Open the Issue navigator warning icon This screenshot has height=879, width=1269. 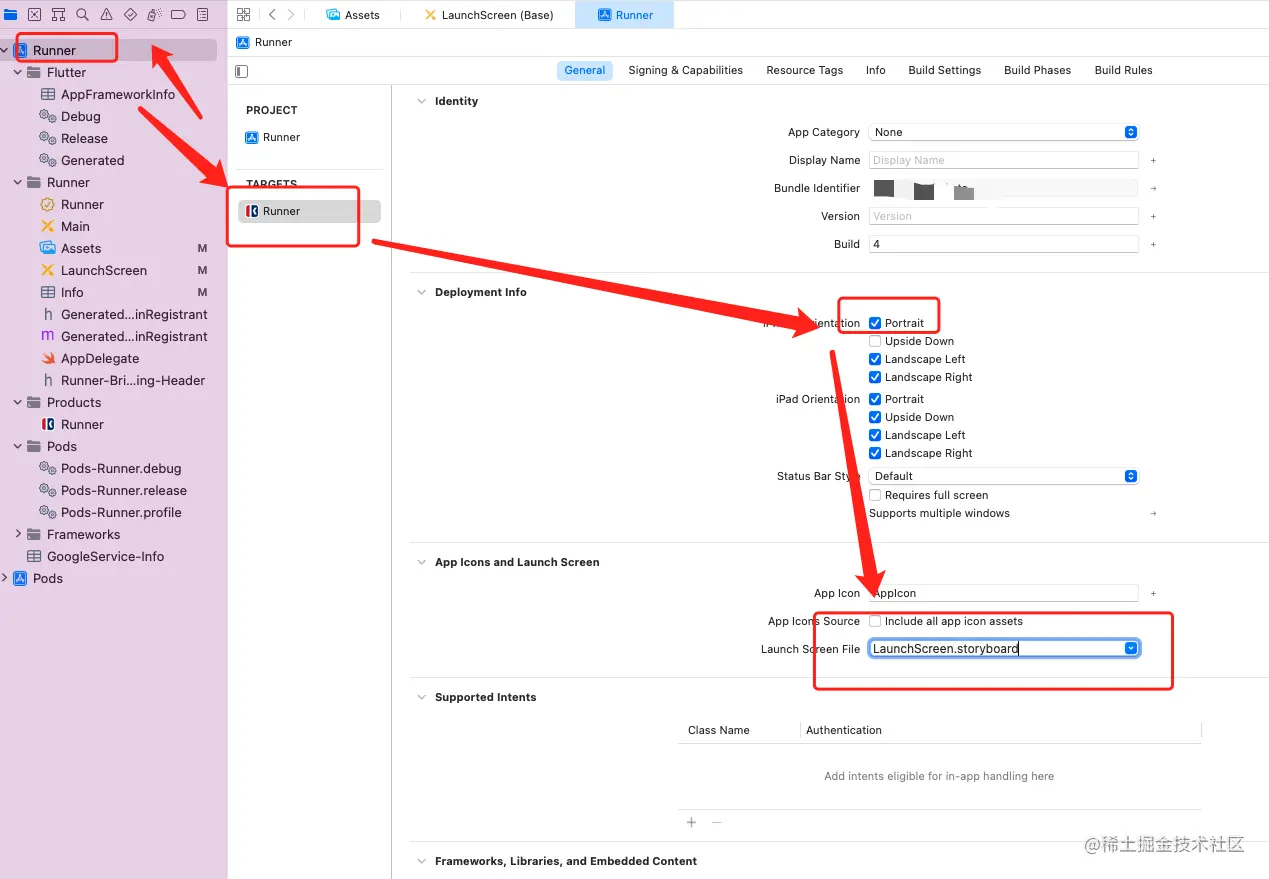[106, 15]
